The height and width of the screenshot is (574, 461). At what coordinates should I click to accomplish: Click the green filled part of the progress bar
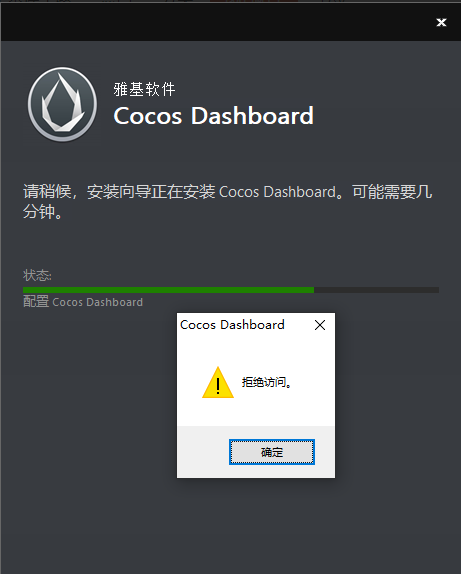(168, 290)
